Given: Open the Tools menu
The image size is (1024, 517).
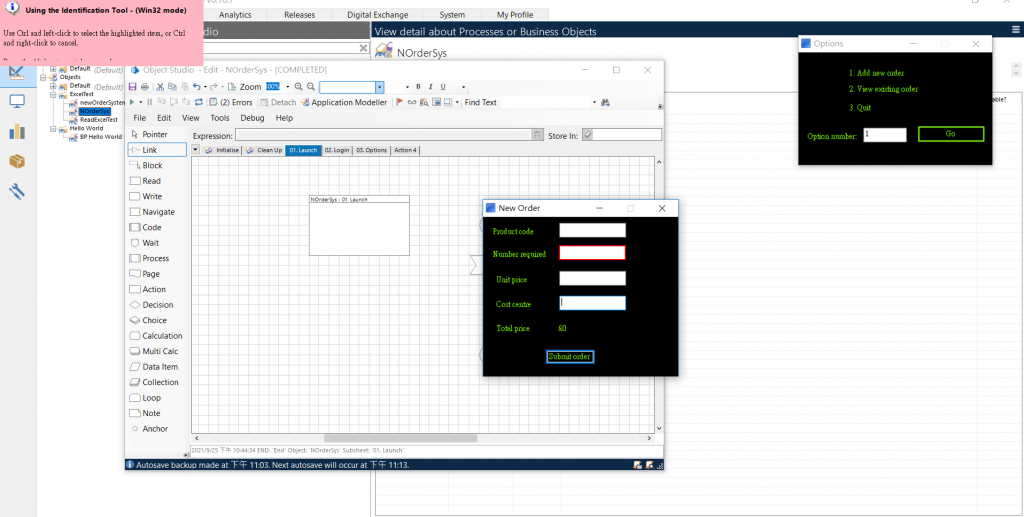Looking at the screenshot, I should point(220,118).
